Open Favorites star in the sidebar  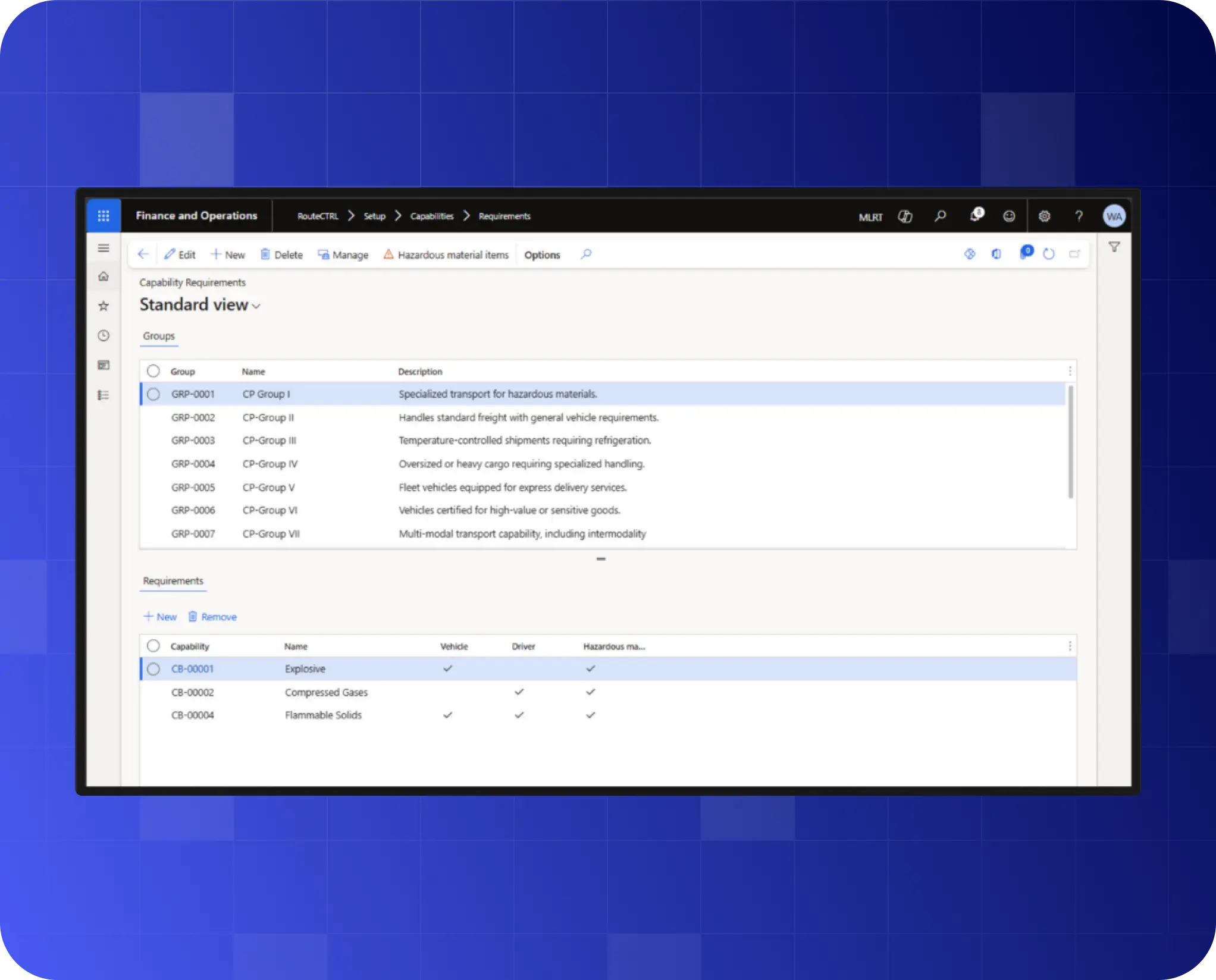[x=104, y=306]
